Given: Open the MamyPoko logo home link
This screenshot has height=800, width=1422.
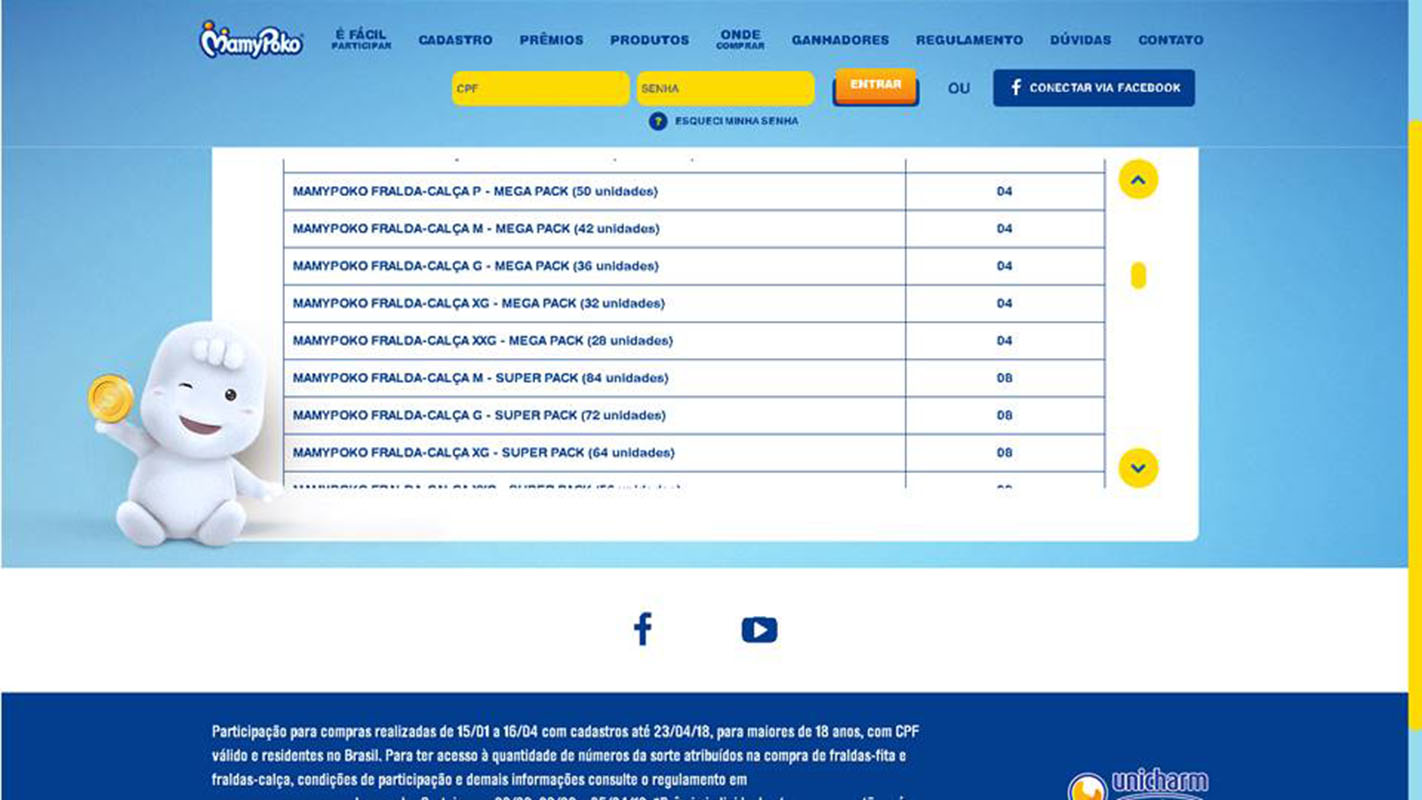Looking at the screenshot, I should [251, 40].
